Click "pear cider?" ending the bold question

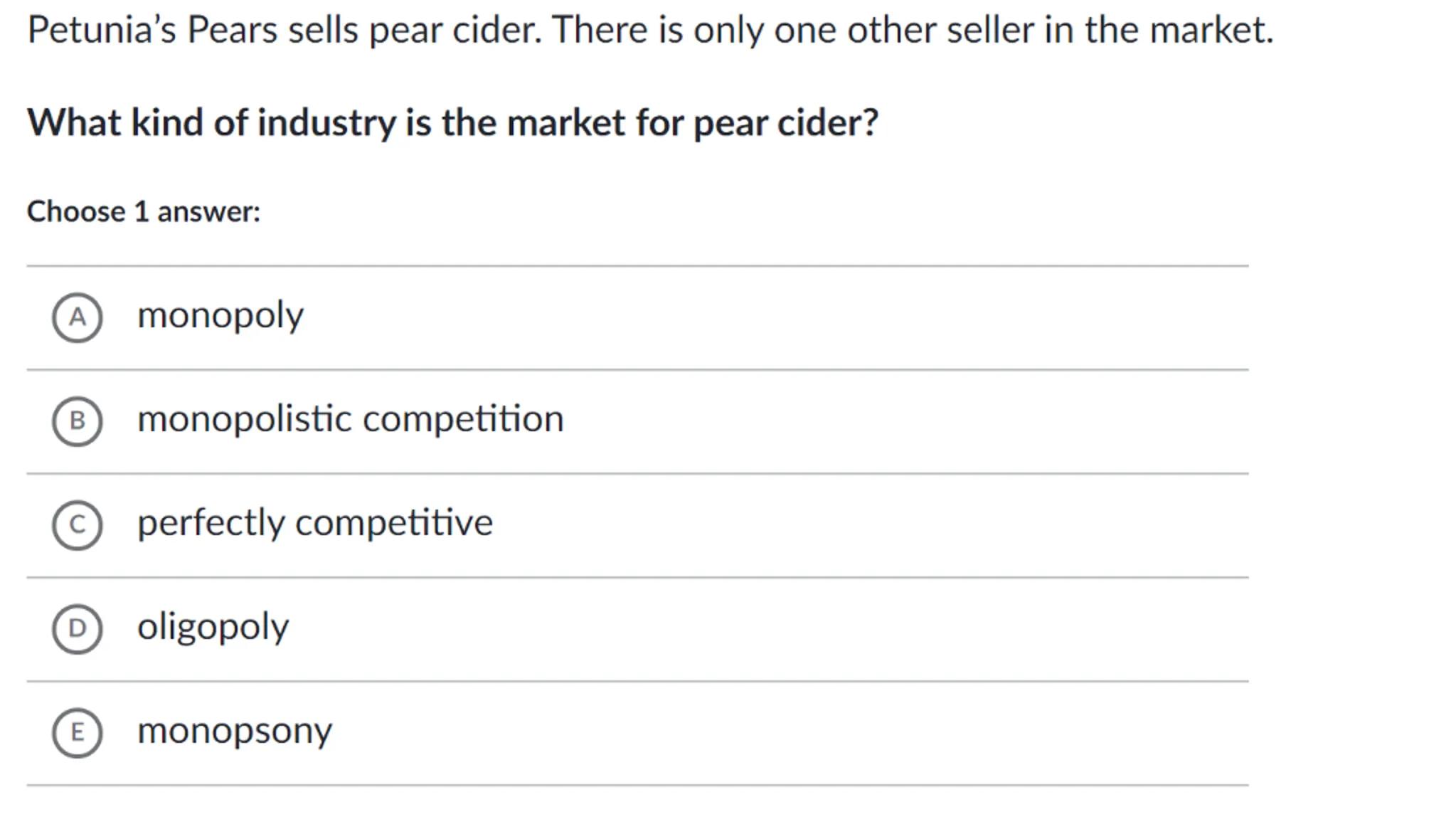pos(786,123)
